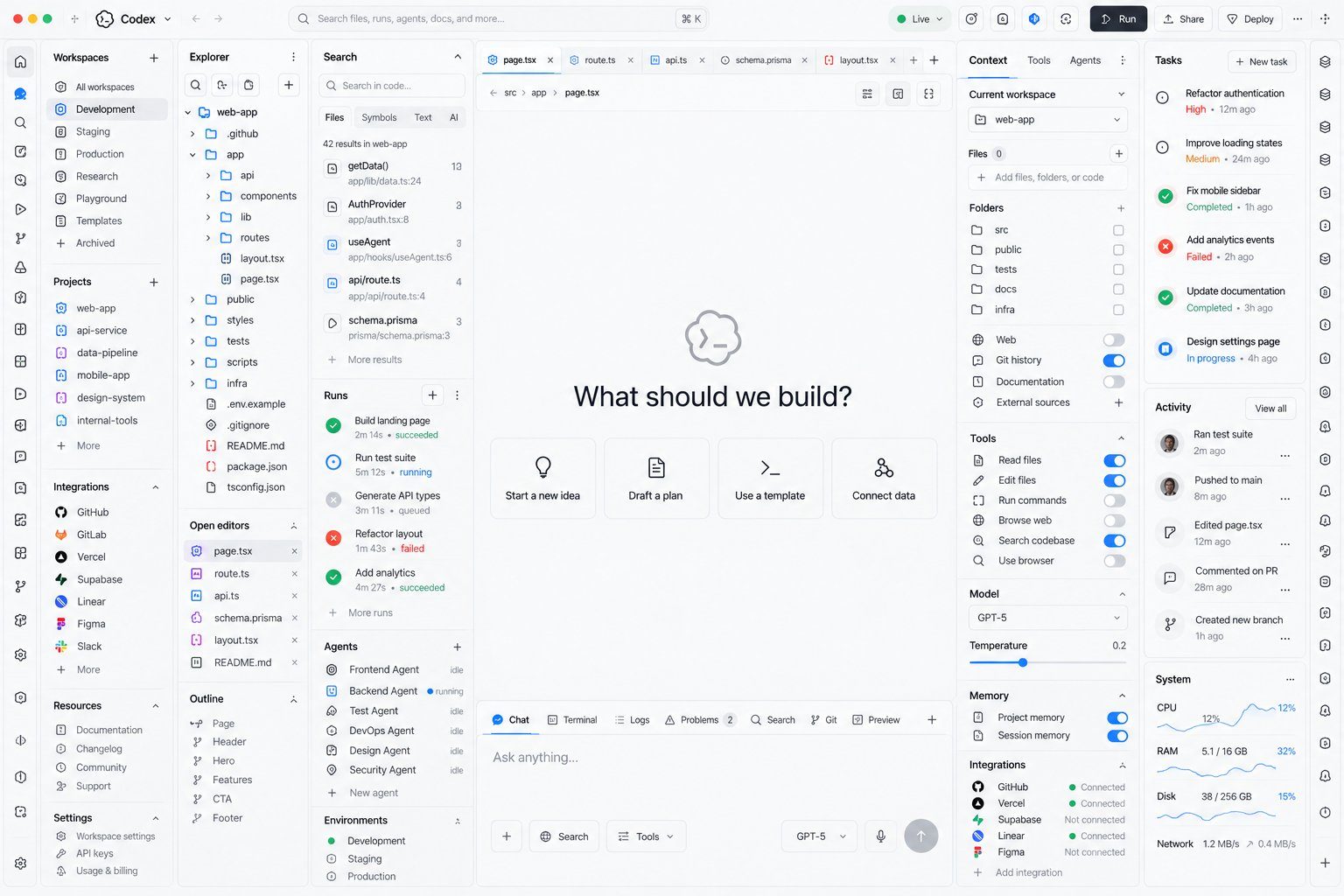Disable the Git history toggle
The image size is (1344, 896).
coord(1114,360)
